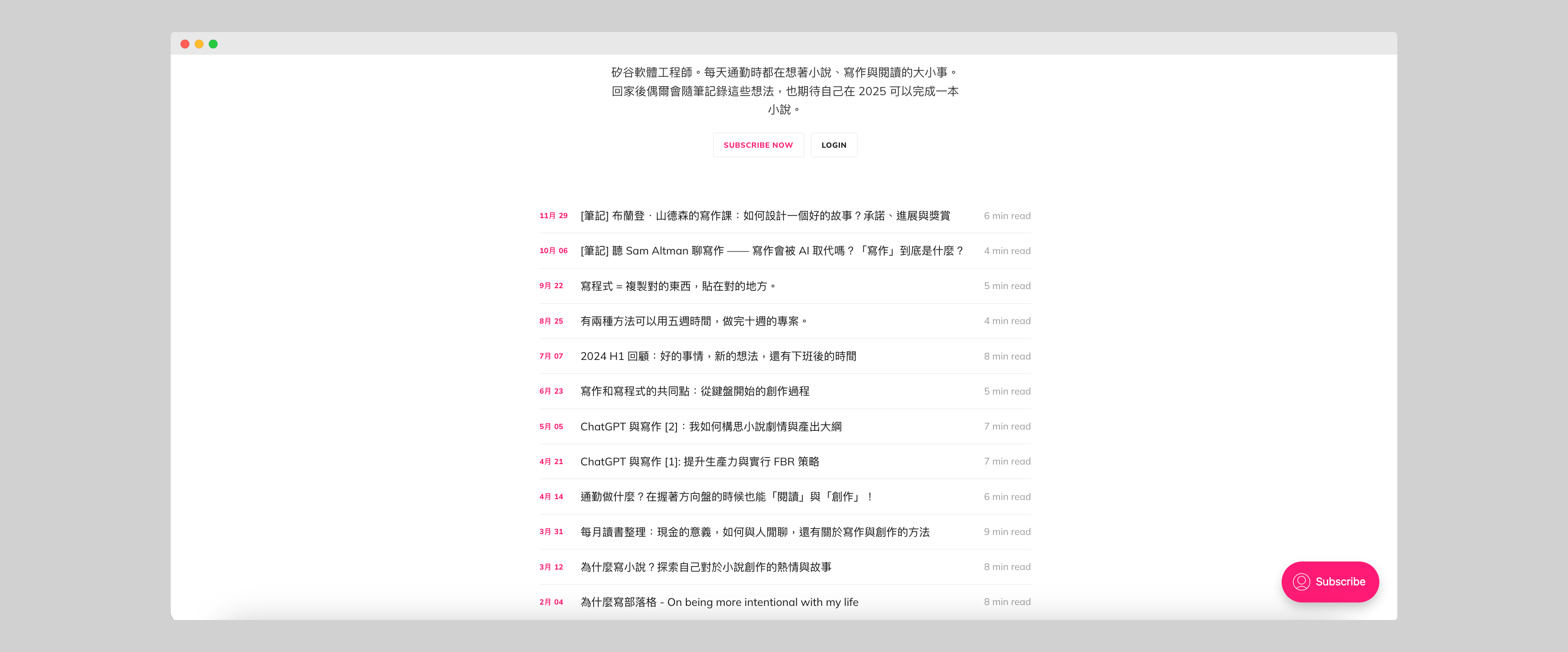Viewport: 1568px width, 652px height.
Task: Click the user avatar icon in Subscribe bubble
Action: 1301,582
